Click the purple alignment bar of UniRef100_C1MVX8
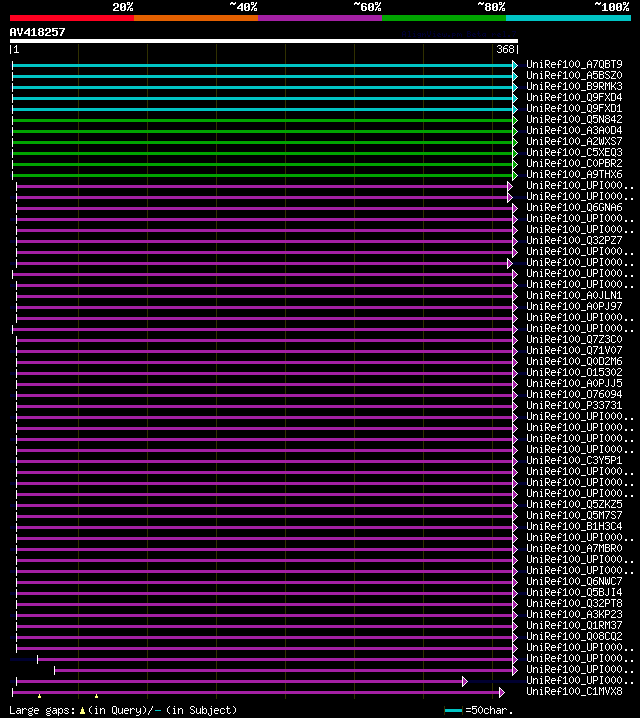The height and width of the screenshot is (718, 640). pos(256,692)
